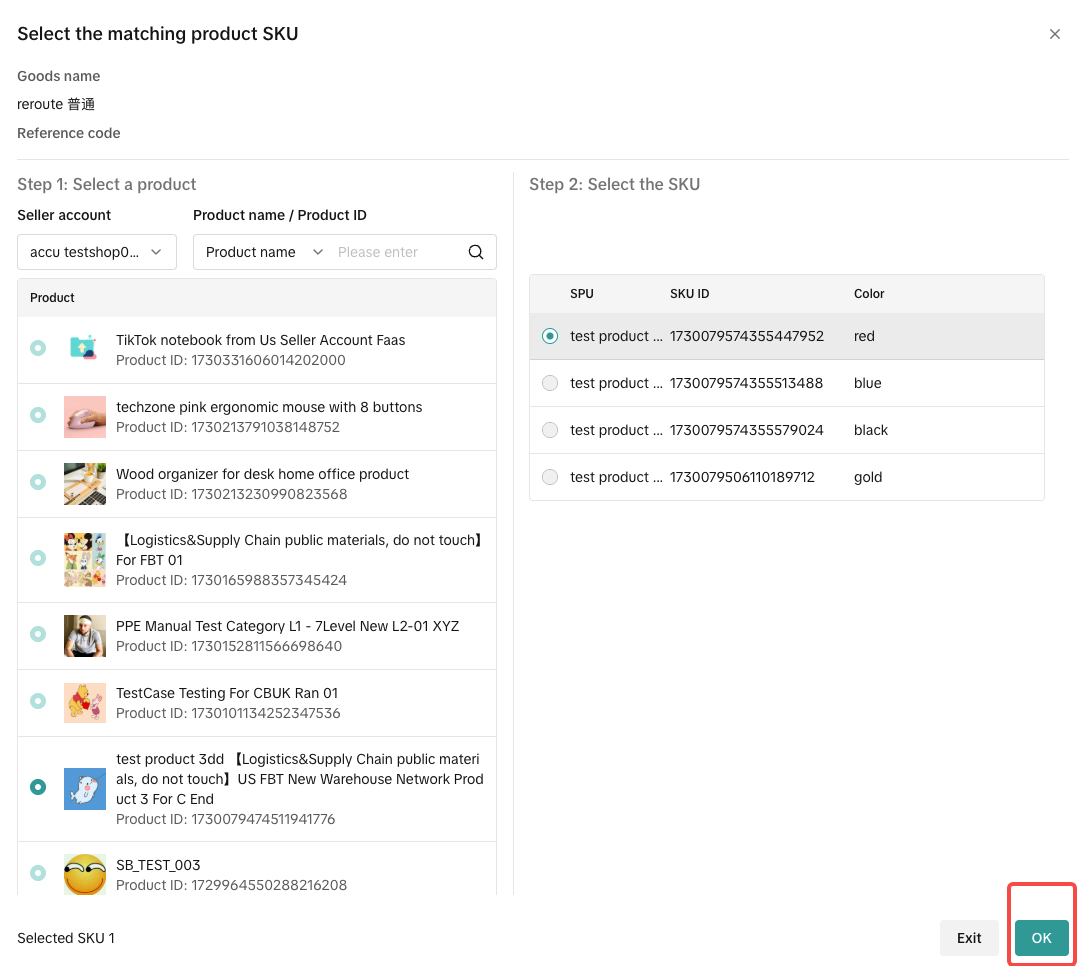Close the SKU selection dialog
The width and height of the screenshot is (1078, 966).
(1054, 34)
